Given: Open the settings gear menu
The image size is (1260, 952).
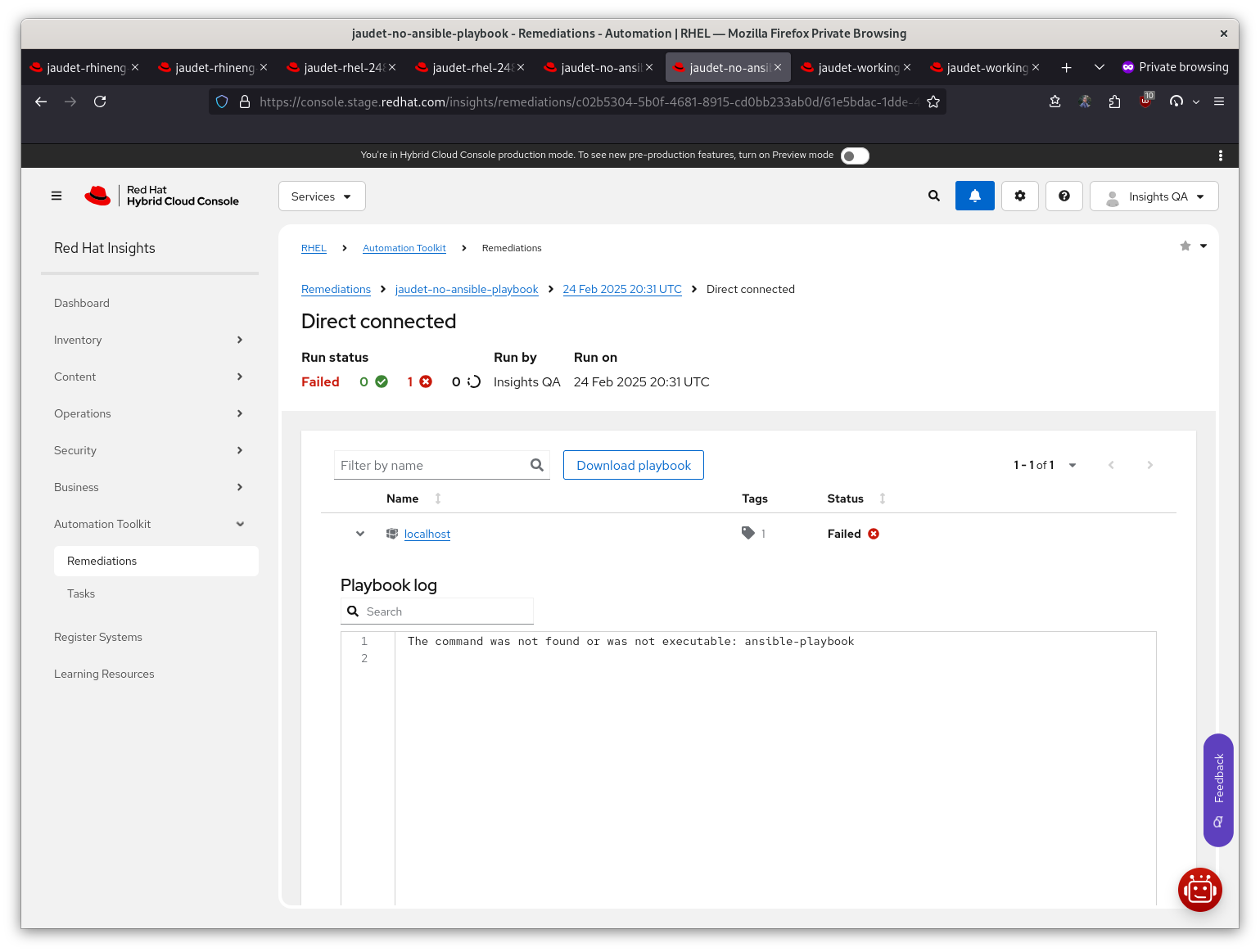Looking at the screenshot, I should (1020, 196).
